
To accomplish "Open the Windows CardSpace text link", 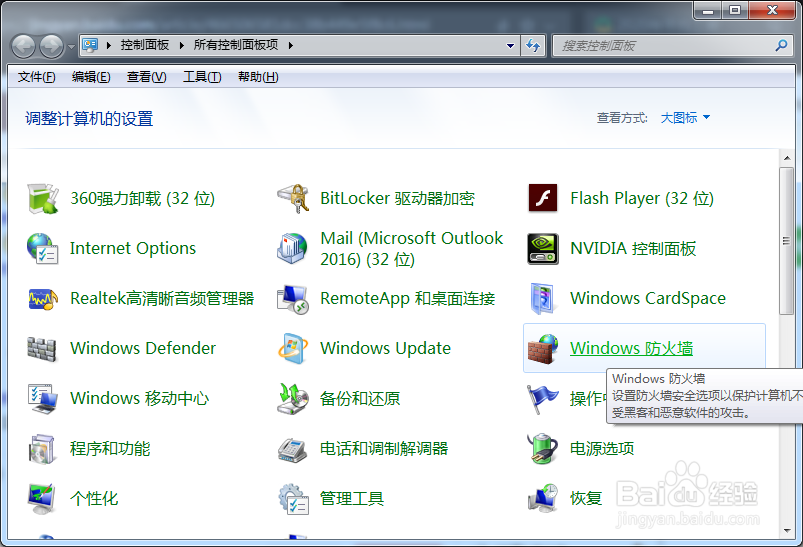I will click(x=648, y=299).
